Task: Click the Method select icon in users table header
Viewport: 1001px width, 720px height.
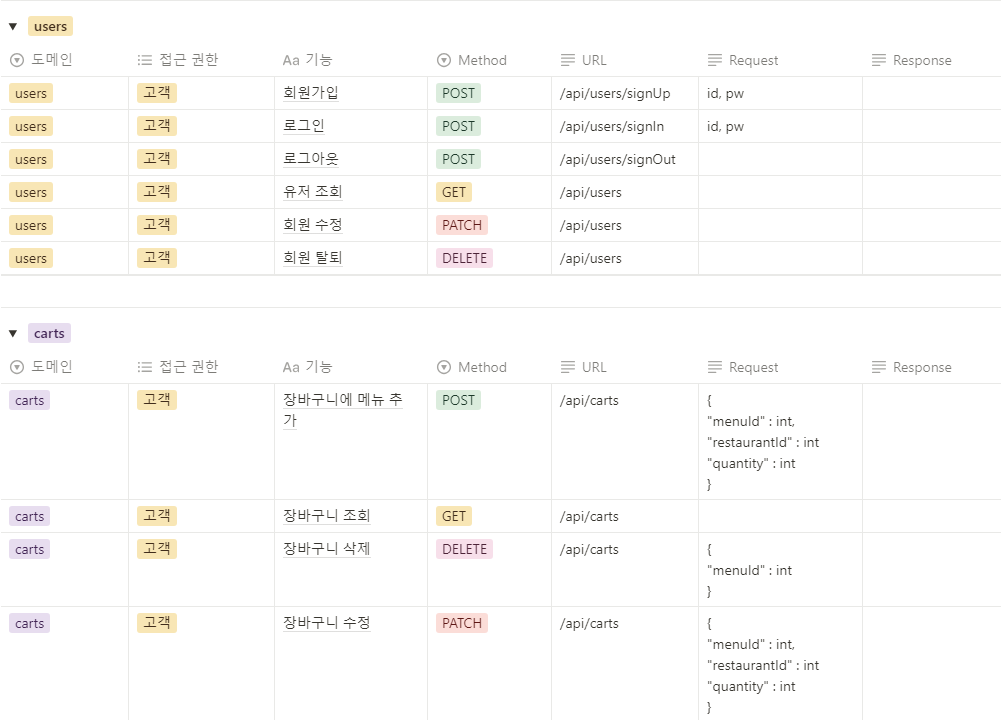Action: coord(444,60)
